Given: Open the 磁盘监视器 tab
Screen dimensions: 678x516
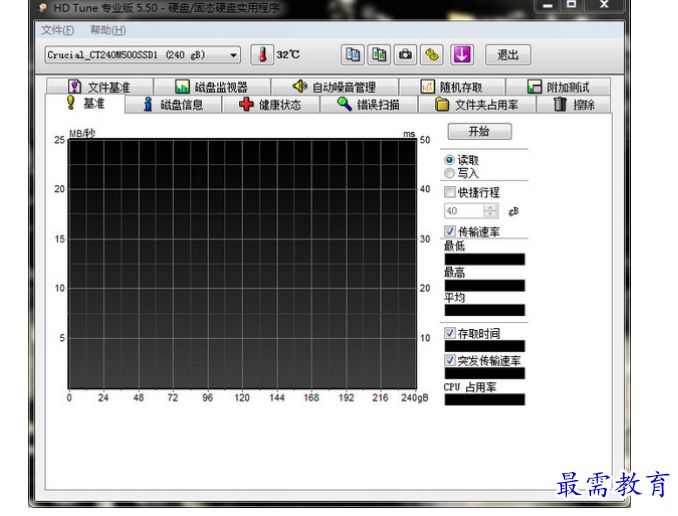Looking at the screenshot, I should pos(211,87).
